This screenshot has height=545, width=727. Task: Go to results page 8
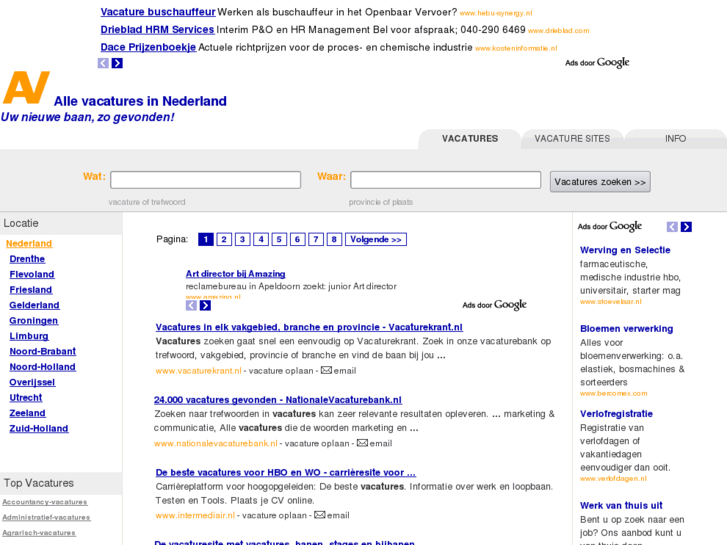tap(334, 239)
